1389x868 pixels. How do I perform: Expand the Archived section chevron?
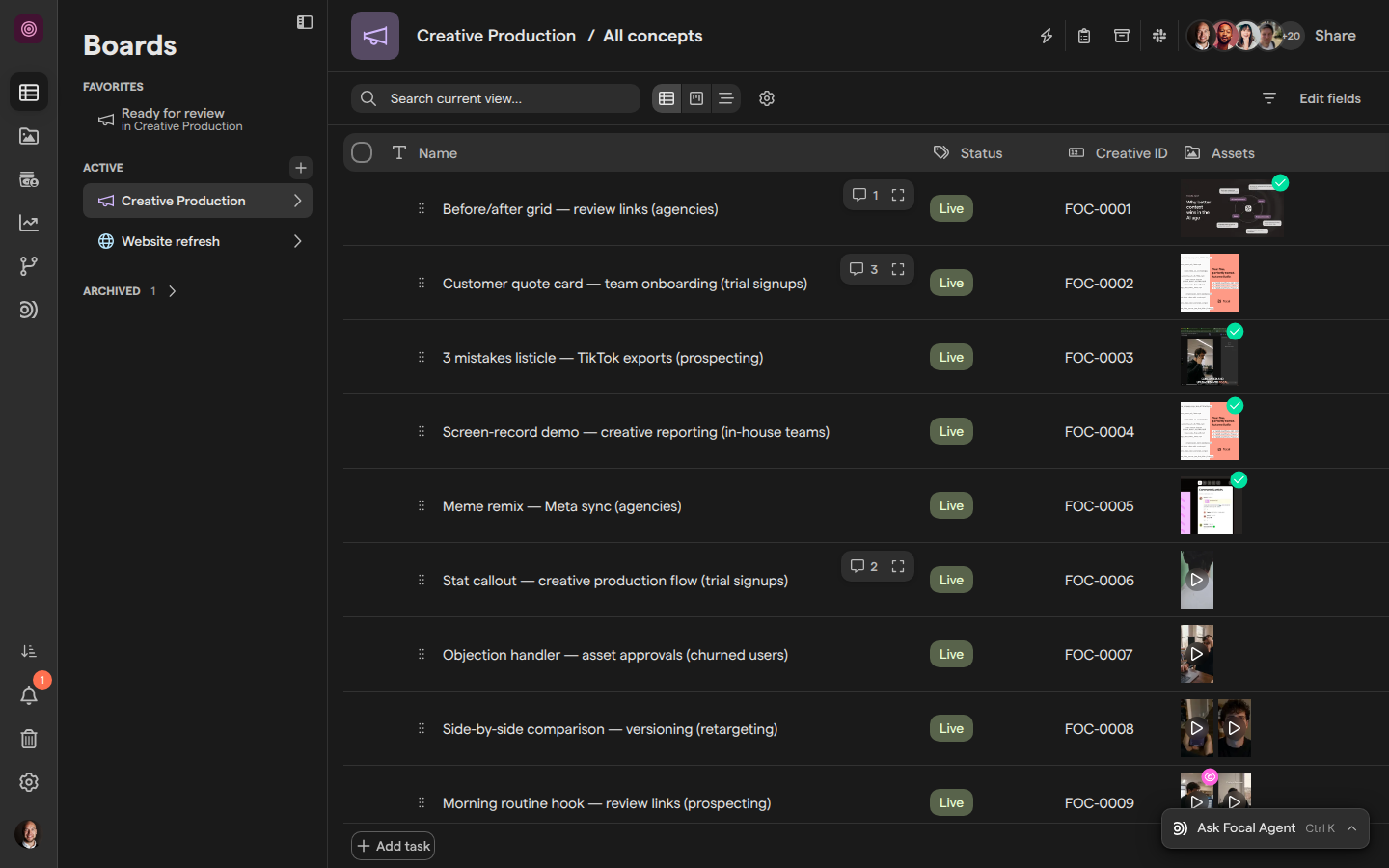pyautogui.click(x=173, y=291)
